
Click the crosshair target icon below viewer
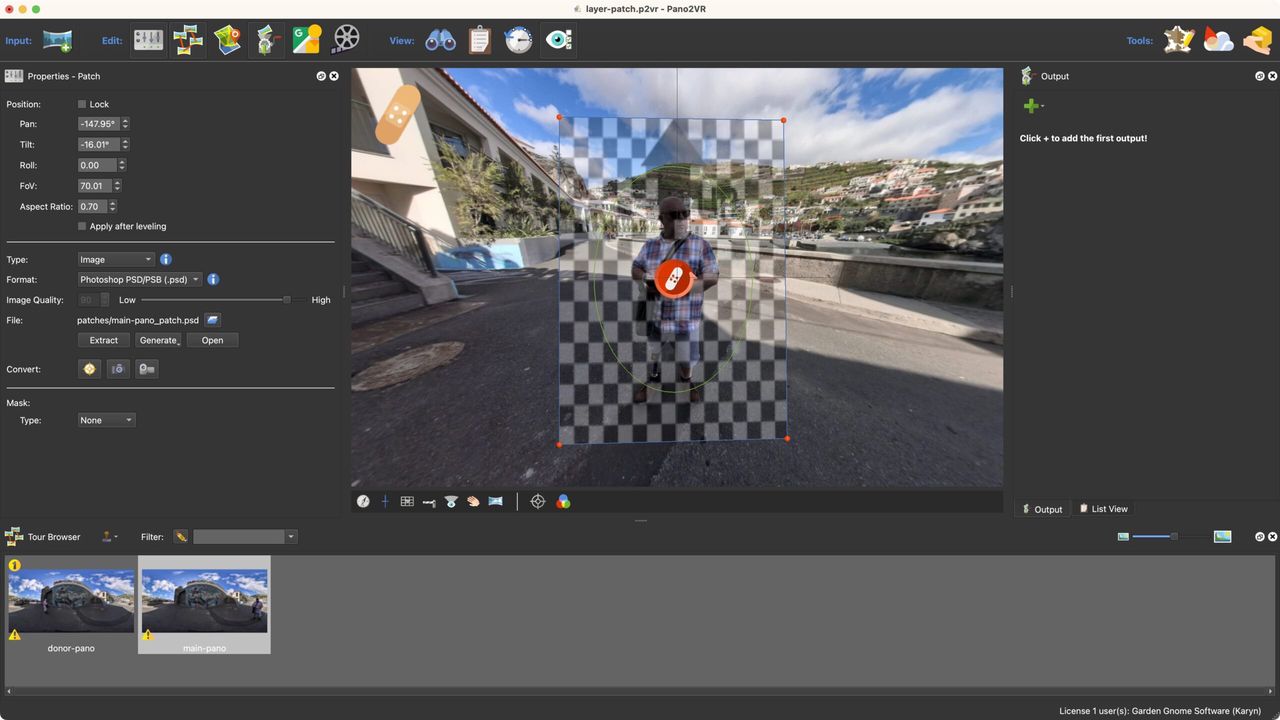pyautogui.click(x=537, y=502)
